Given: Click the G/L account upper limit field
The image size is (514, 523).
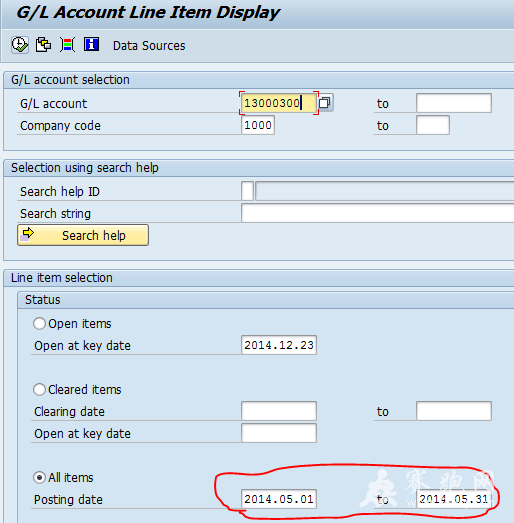Looking at the screenshot, I should 454,103.
